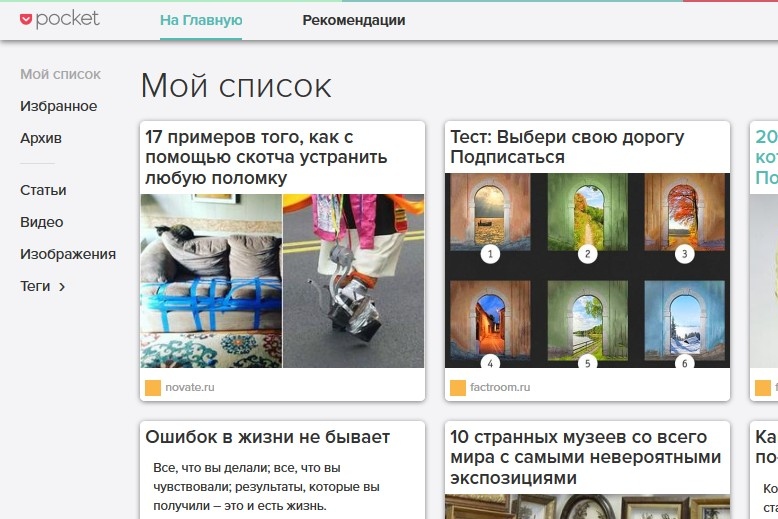Image resolution: width=778 pixels, height=519 pixels.
Task: Switch to the Рекомендации tab
Action: (x=354, y=20)
